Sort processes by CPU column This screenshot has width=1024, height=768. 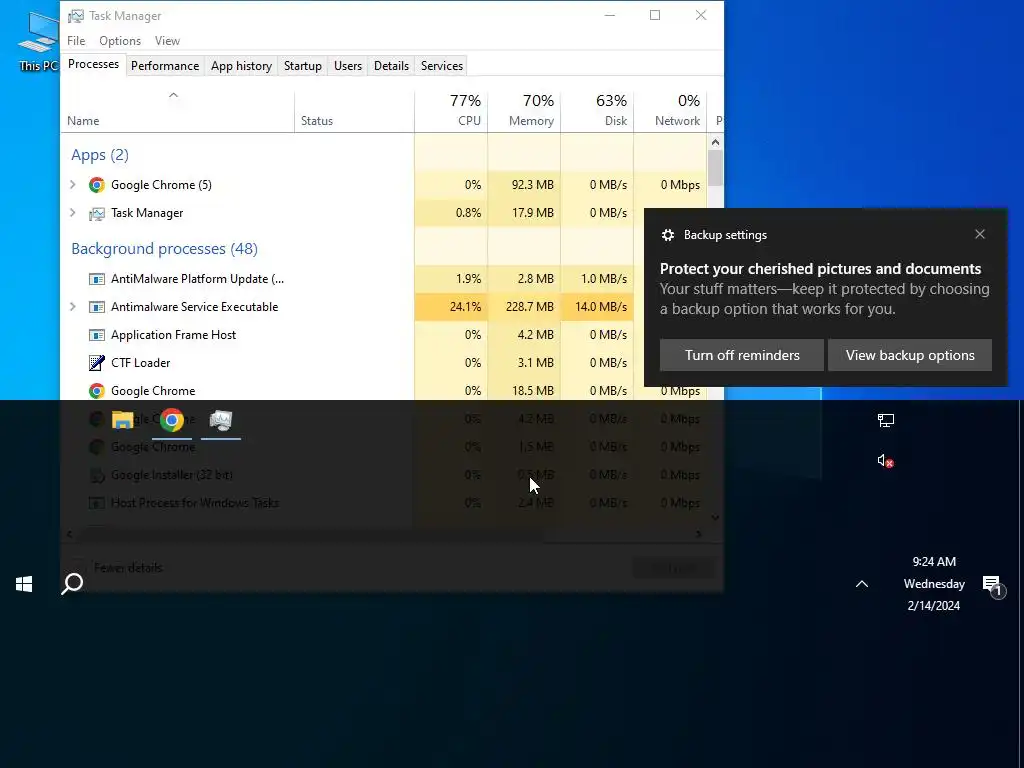(451, 112)
